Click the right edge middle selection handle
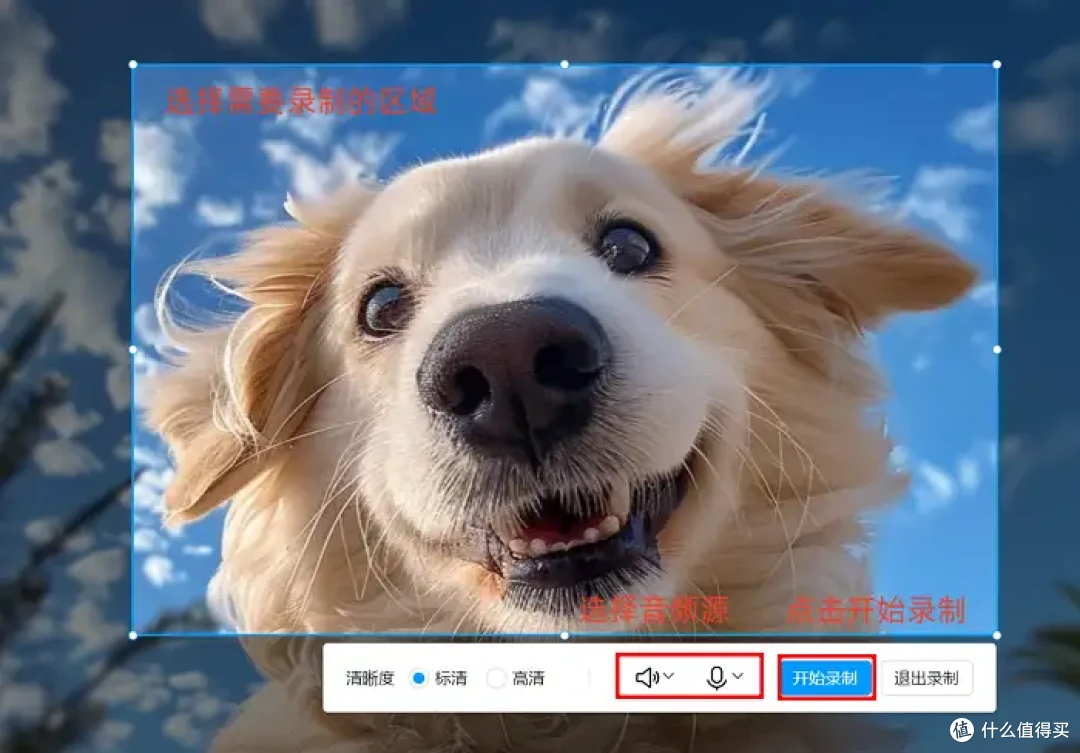This screenshot has width=1080, height=753. point(997,350)
